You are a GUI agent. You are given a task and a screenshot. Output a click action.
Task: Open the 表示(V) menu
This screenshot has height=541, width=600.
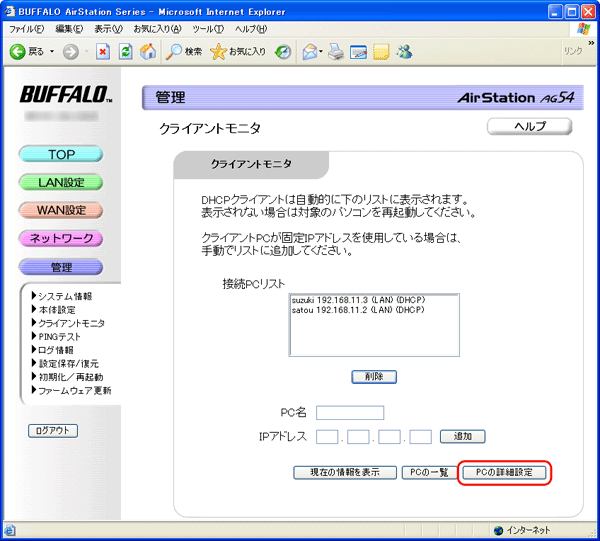(108, 29)
